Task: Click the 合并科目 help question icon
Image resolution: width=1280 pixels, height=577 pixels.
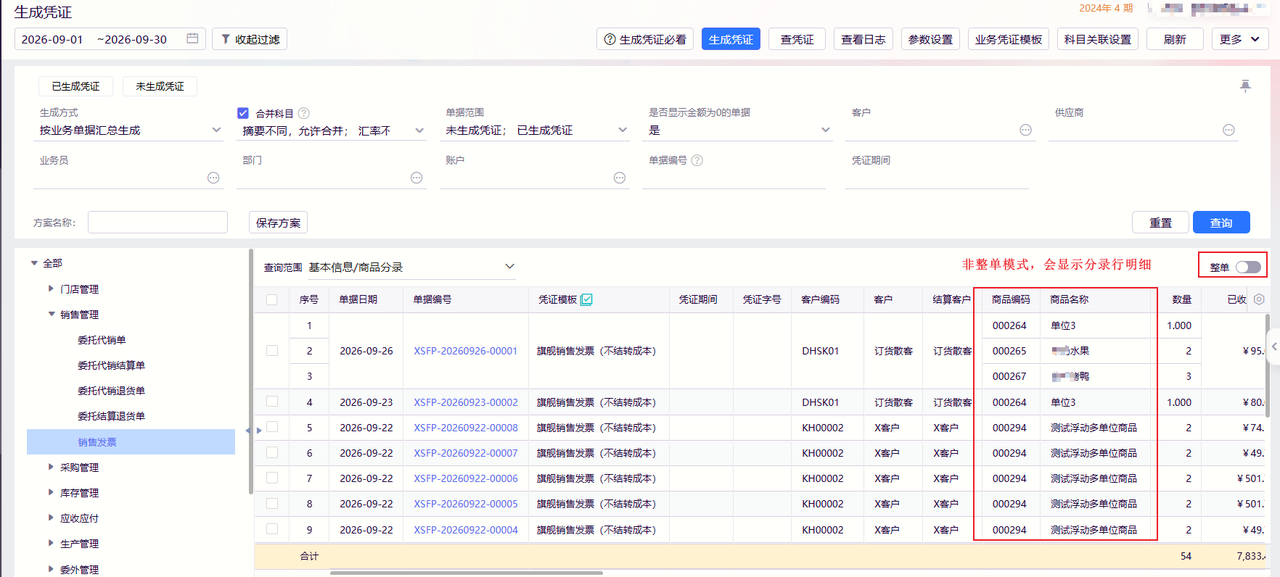Action: click(304, 113)
